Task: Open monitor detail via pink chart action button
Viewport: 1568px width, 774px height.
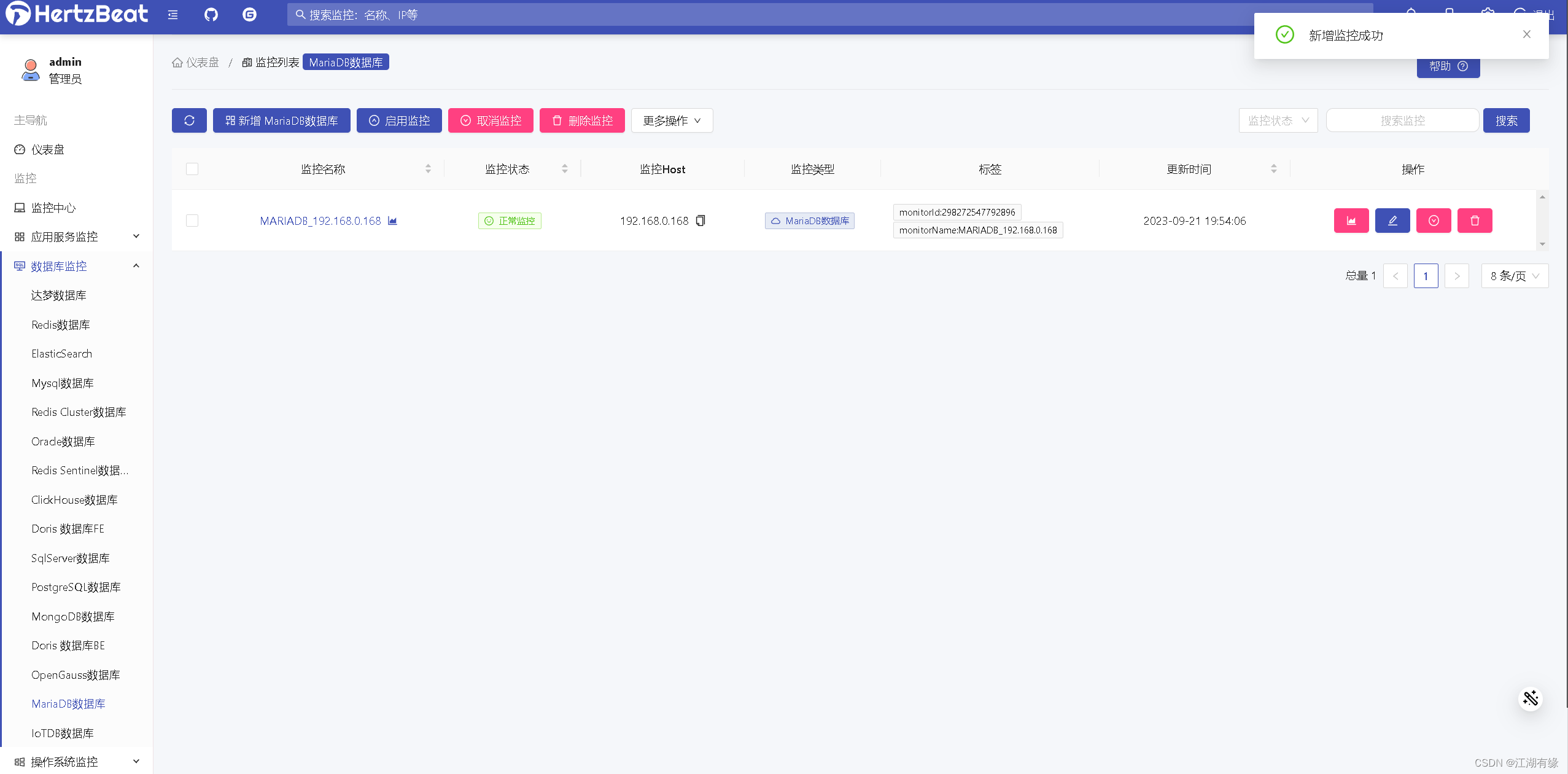Action: click(1351, 221)
